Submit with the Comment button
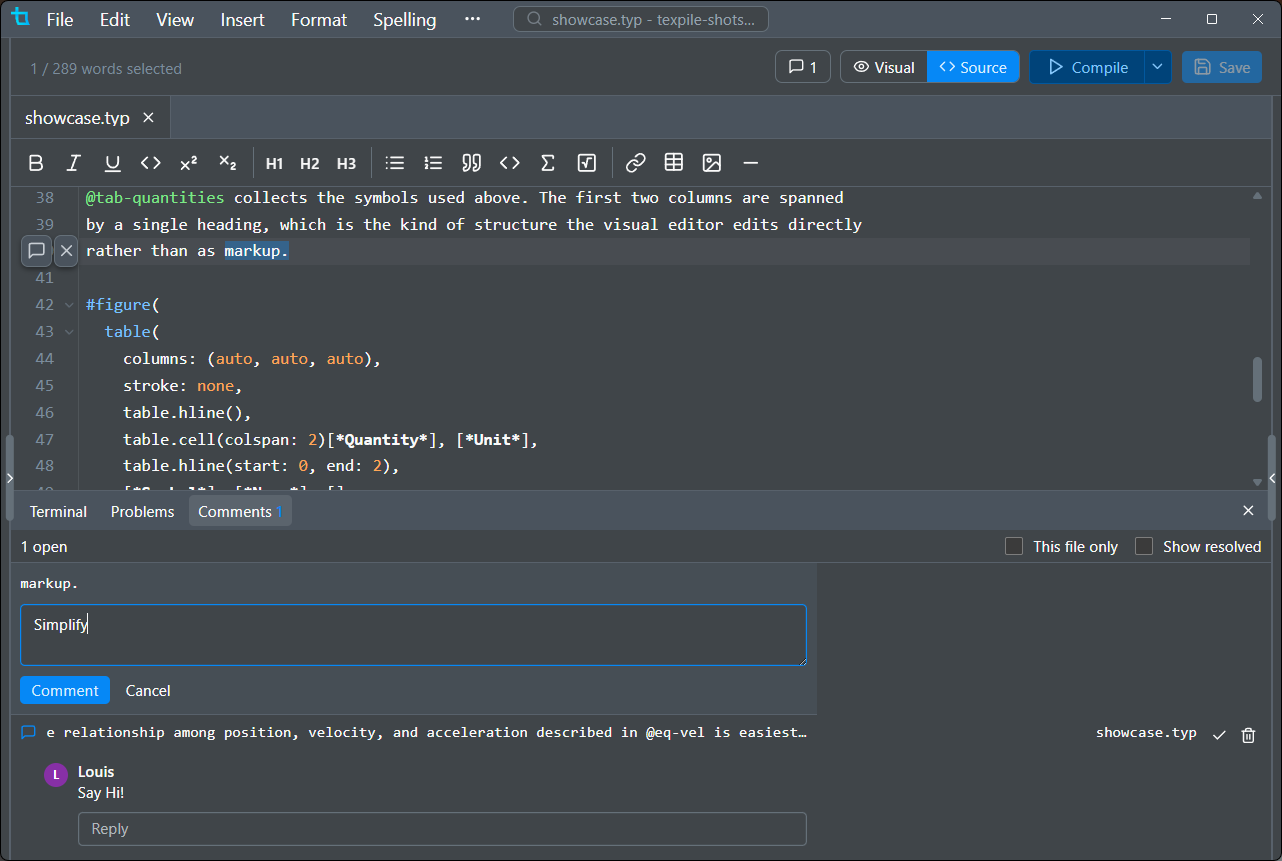This screenshot has height=861, width=1282. [65, 690]
